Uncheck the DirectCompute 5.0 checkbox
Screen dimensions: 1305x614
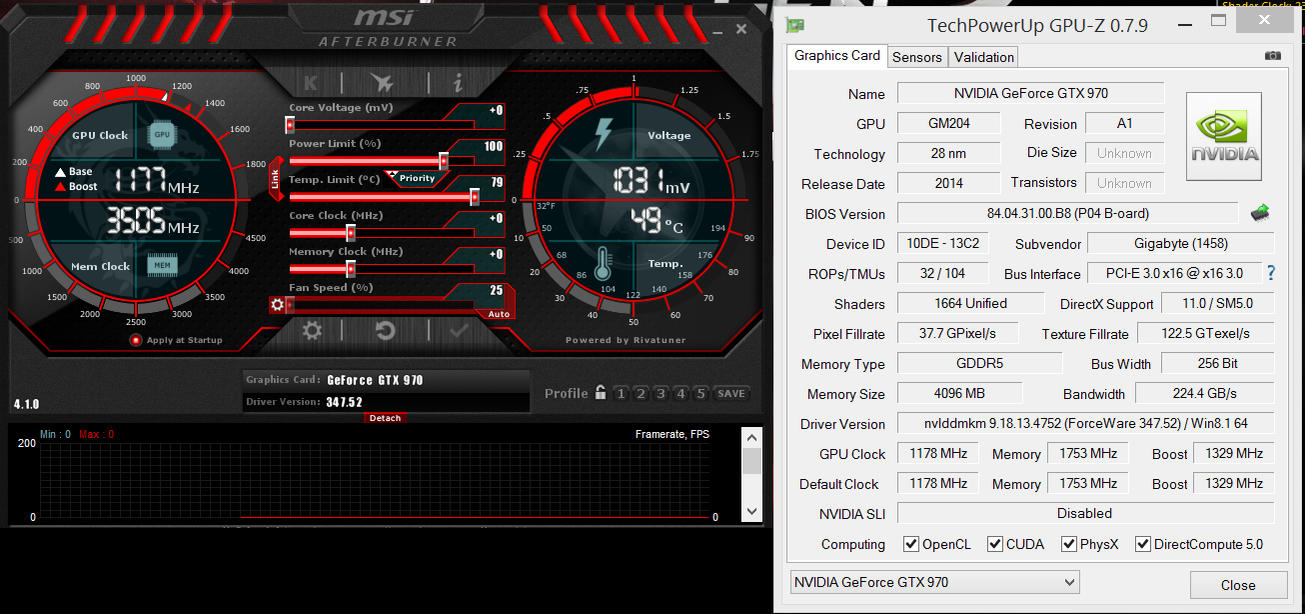pos(1143,544)
